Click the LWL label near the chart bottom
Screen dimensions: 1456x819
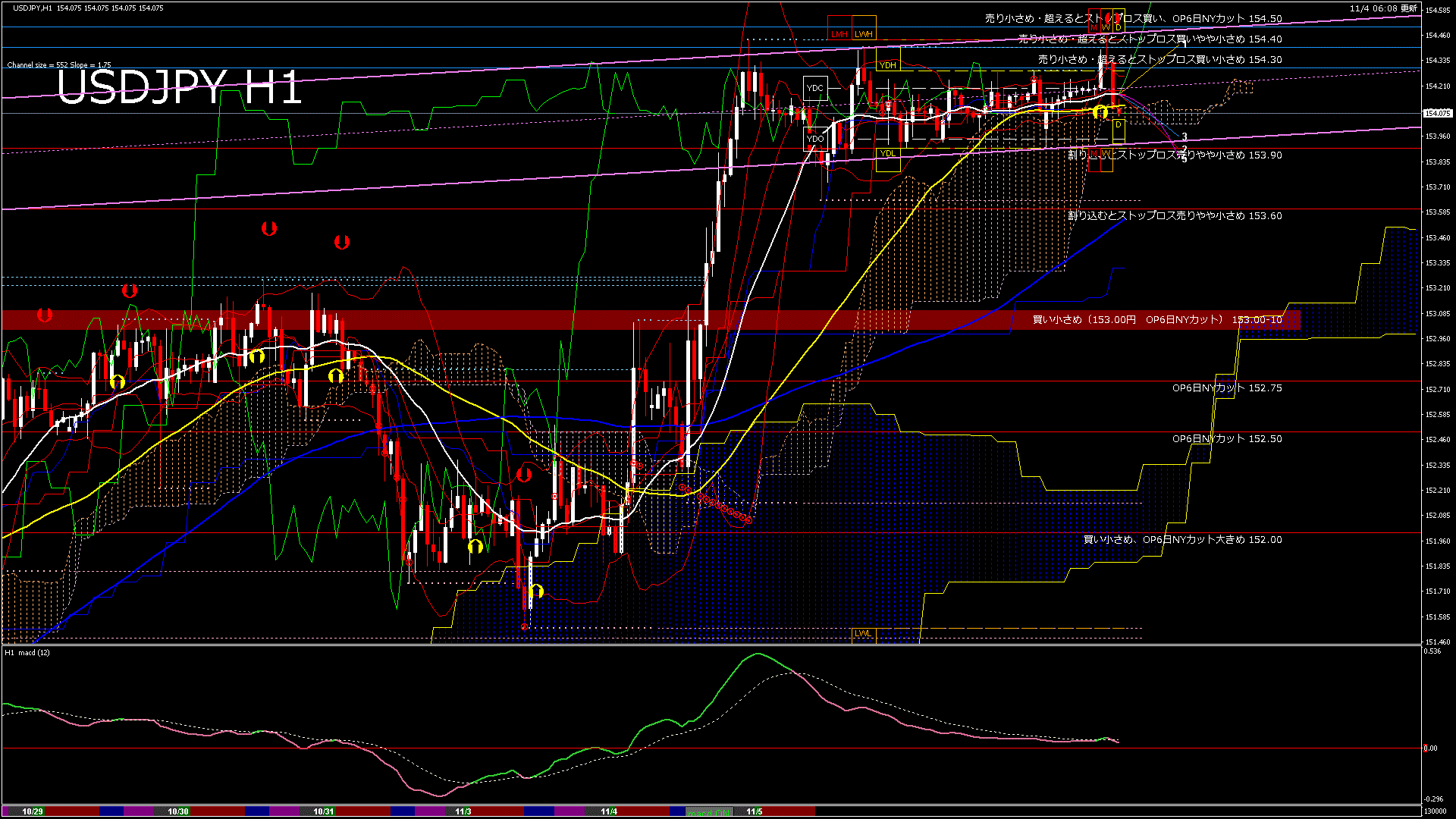pyautogui.click(x=862, y=633)
